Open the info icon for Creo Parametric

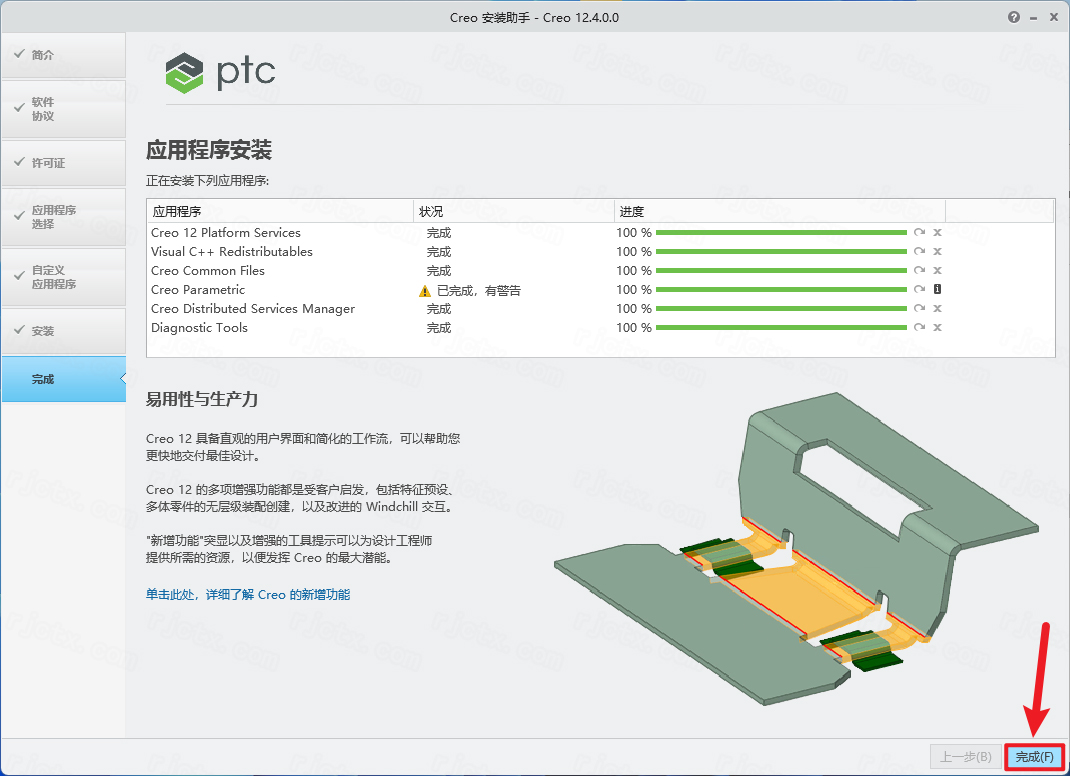tap(938, 289)
